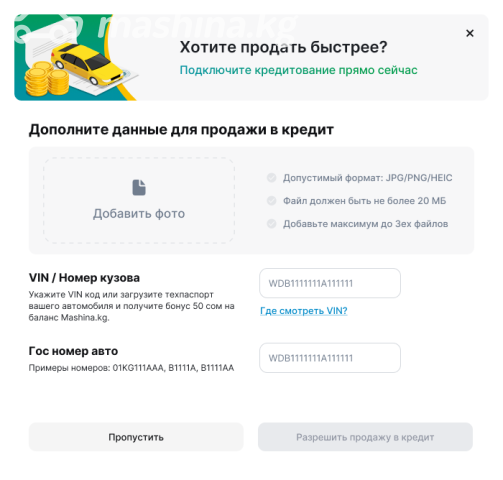Click 'Подключите кредитование прямо сейчас' link

click(299, 70)
